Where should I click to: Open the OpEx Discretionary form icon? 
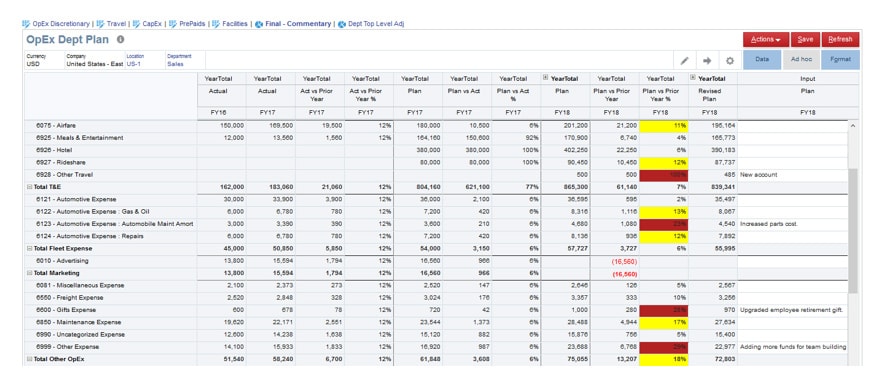[x=26, y=24]
